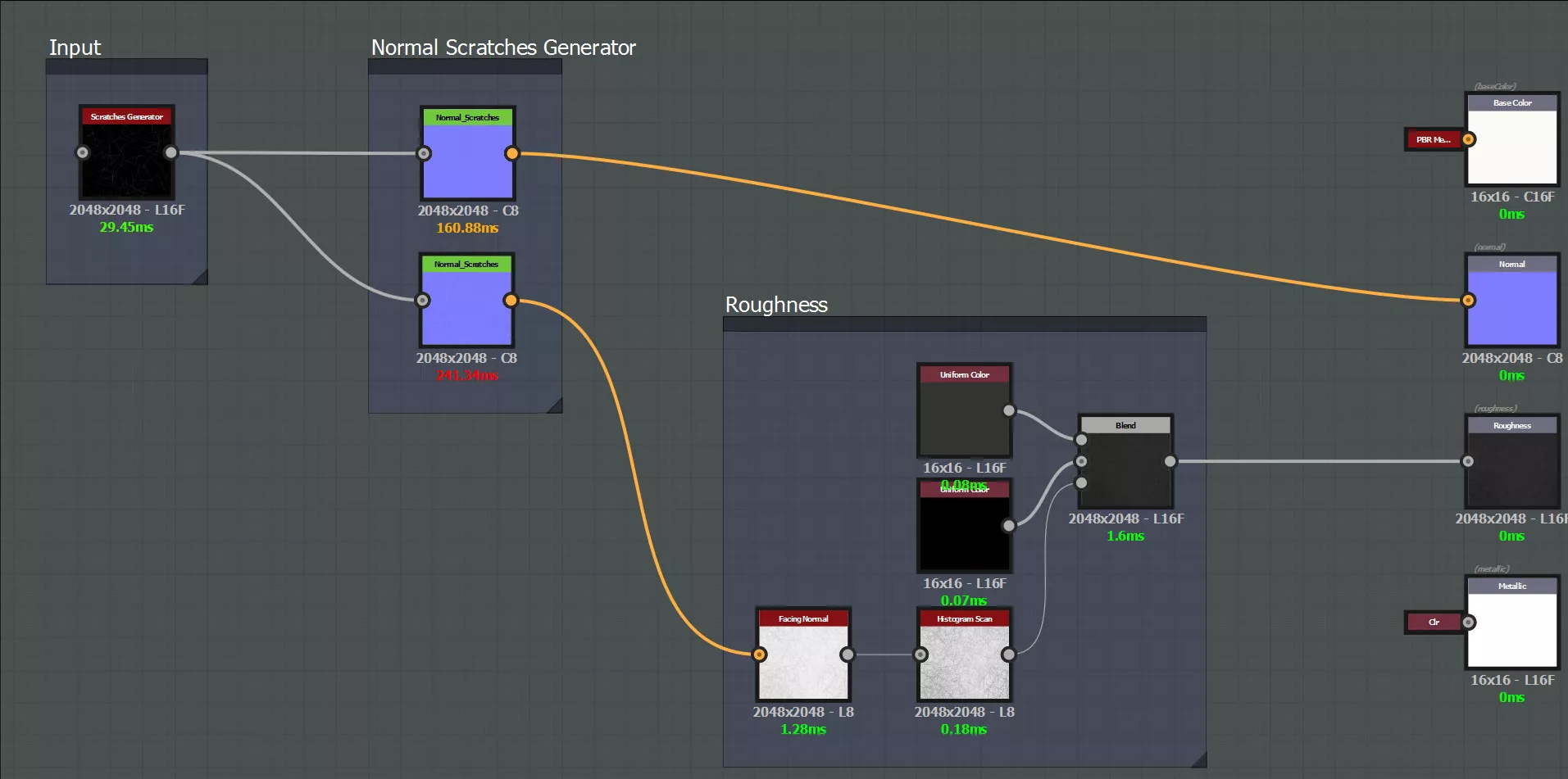Select the Normal_Scratches node showing 160.88ms
1568x779 pixels.
[x=467, y=161]
